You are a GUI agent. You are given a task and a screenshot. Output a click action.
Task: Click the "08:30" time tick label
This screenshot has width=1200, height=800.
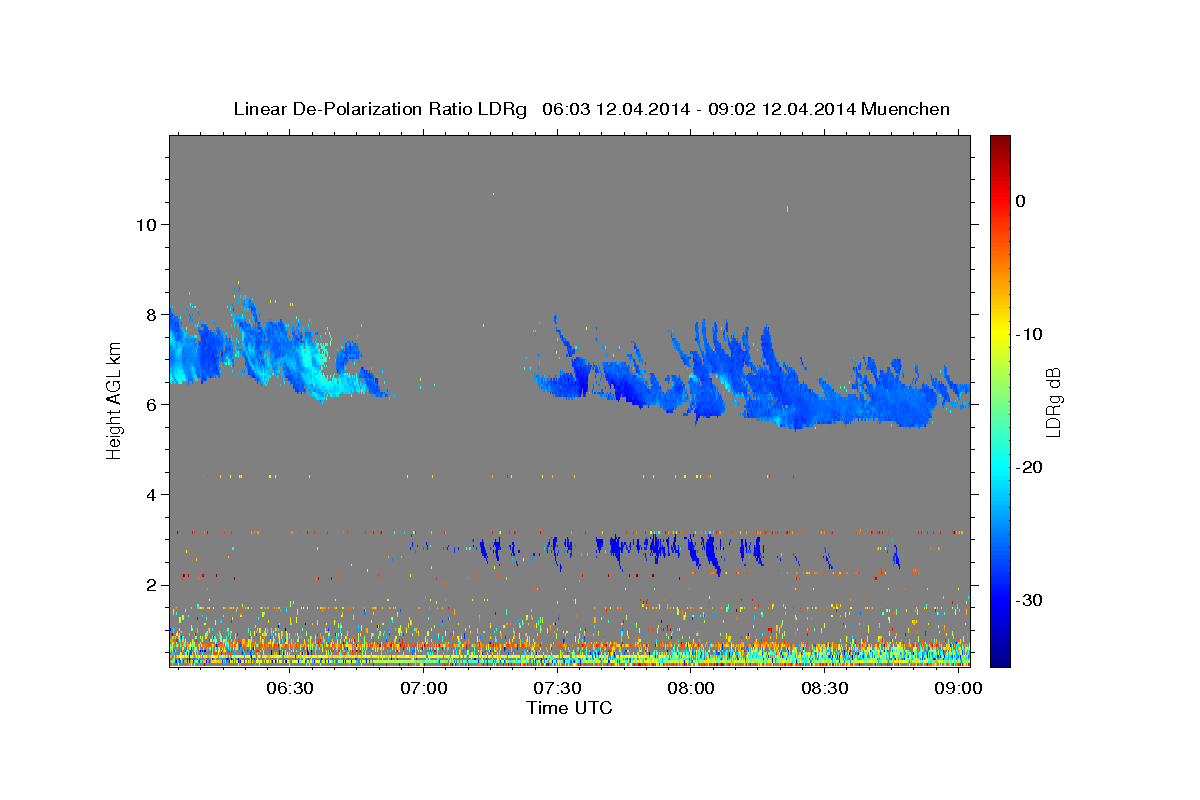click(825, 688)
